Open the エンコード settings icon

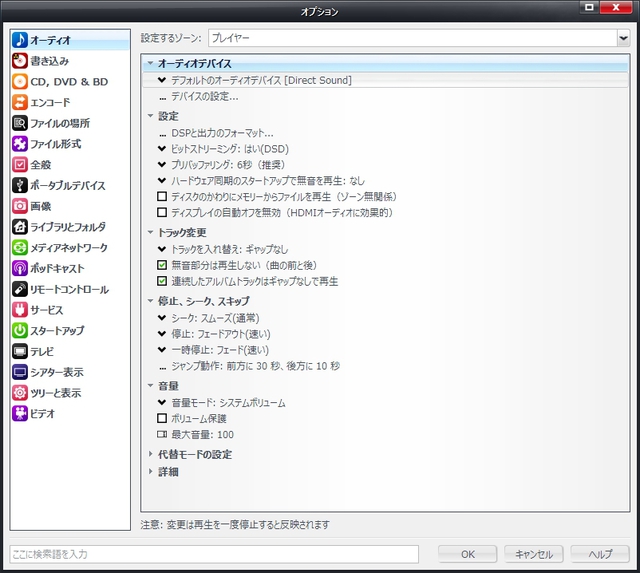(20, 102)
